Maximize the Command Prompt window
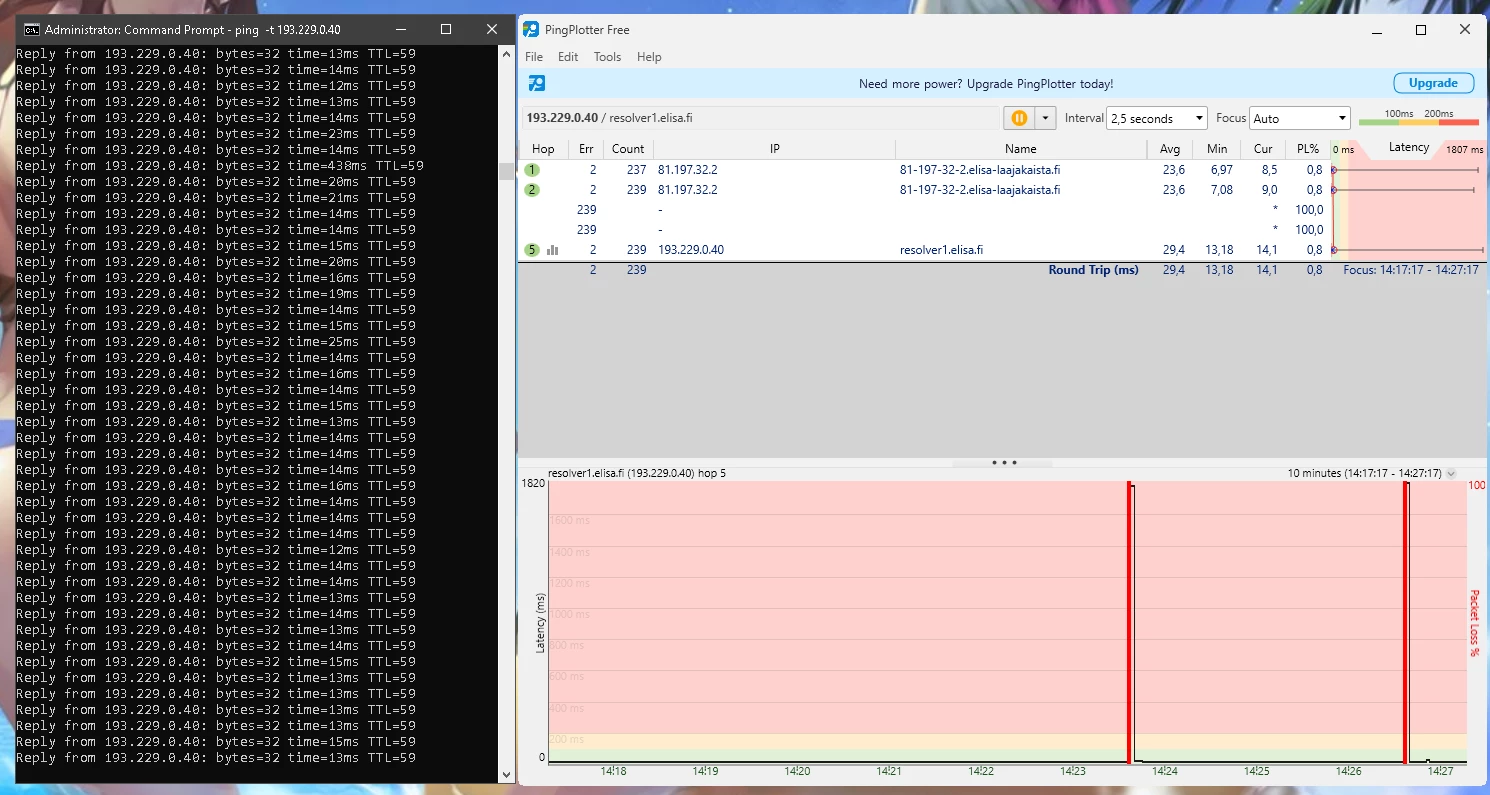This screenshot has width=1490, height=795. pyautogui.click(x=446, y=29)
